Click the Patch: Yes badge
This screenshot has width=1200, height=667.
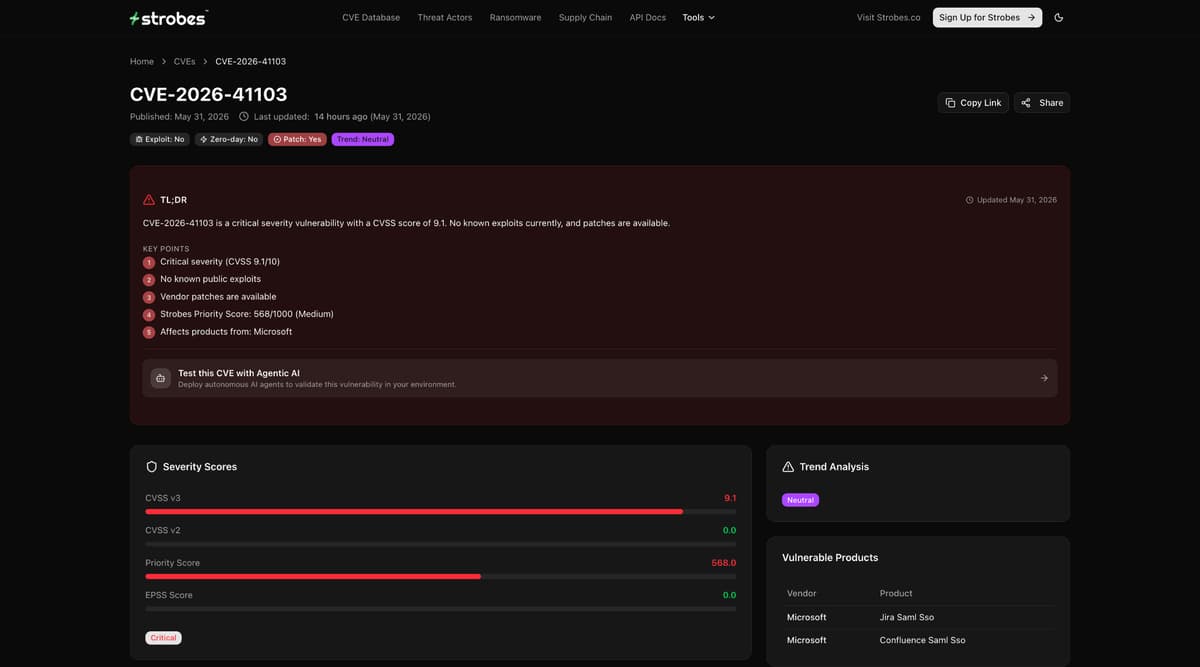click(297, 140)
